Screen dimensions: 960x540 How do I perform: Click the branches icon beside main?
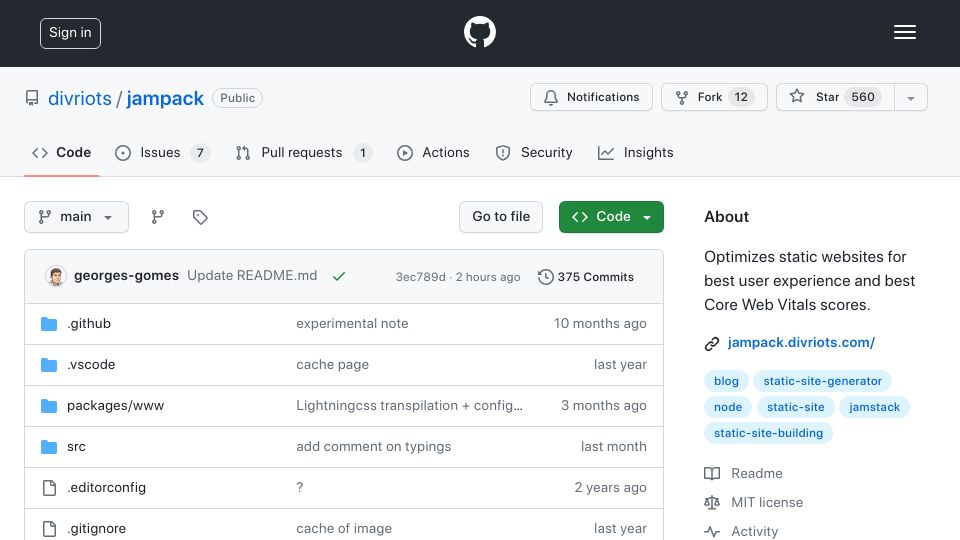tap(158, 217)
